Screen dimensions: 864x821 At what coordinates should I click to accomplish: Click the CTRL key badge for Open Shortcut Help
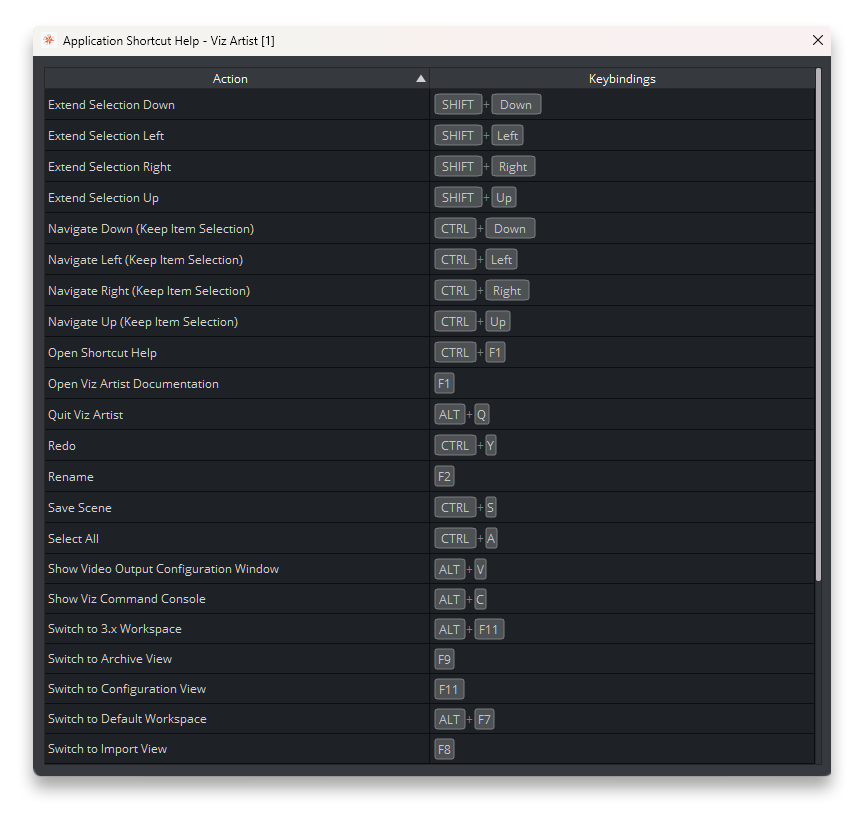tap(455, 353)
